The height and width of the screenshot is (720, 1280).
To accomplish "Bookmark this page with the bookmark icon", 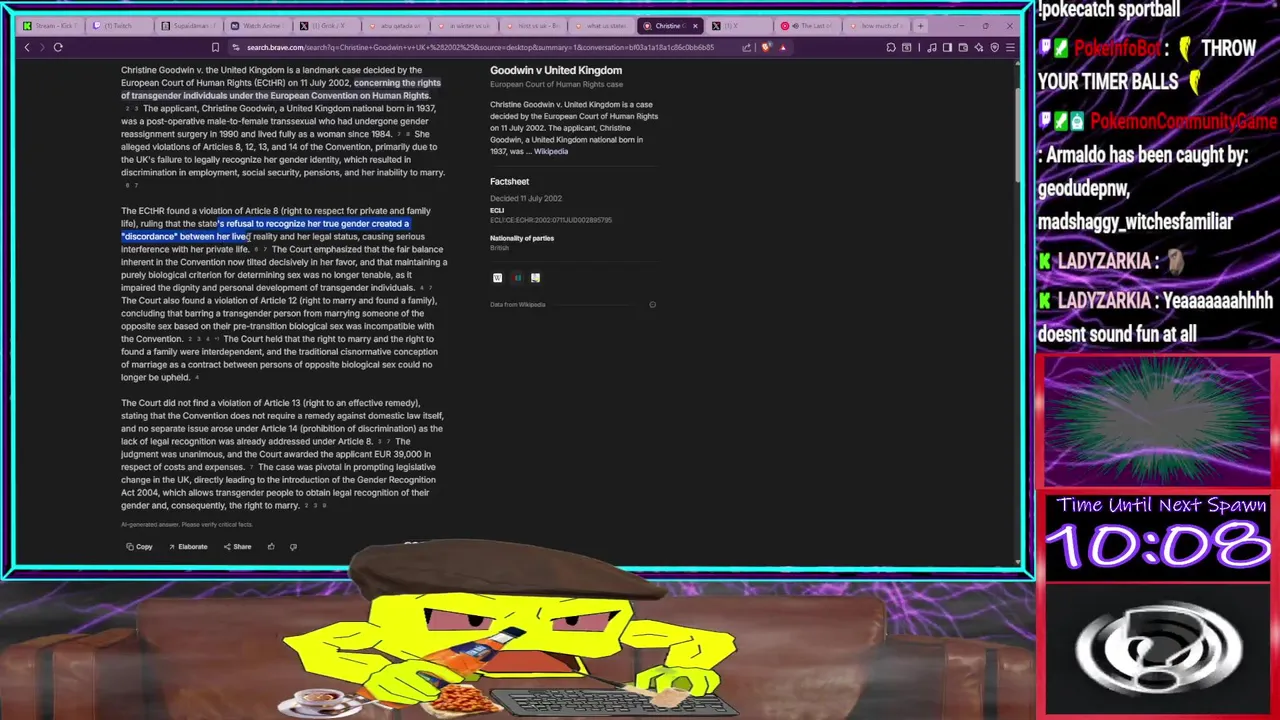I will pos(215,47).
